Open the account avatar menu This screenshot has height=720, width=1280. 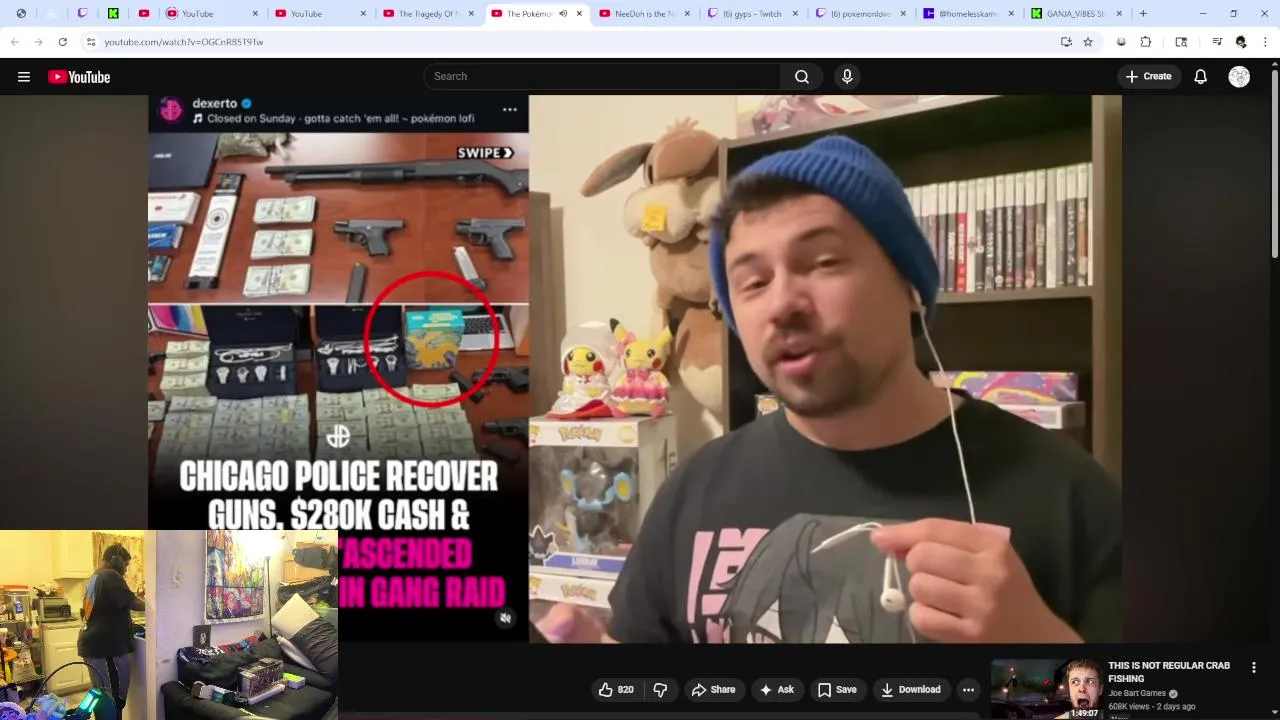pos(1239,77)
